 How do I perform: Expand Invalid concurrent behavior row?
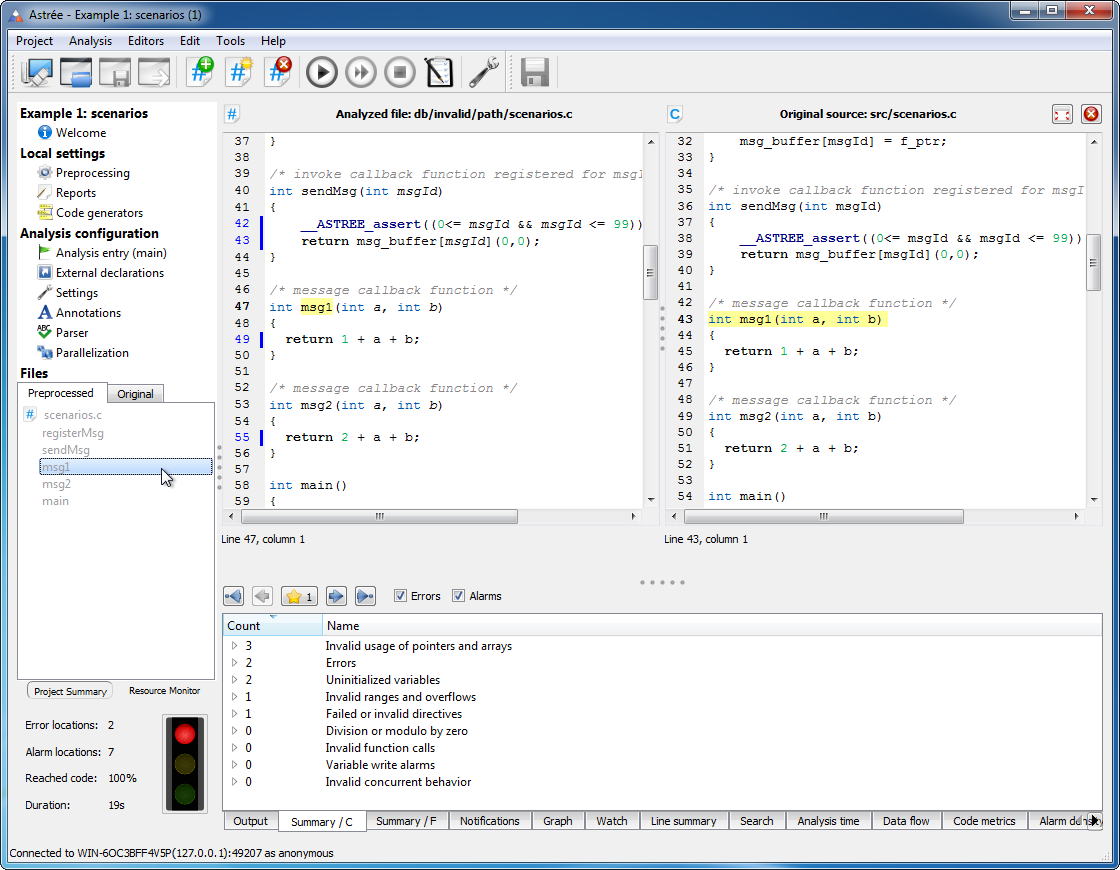[234, 782]
